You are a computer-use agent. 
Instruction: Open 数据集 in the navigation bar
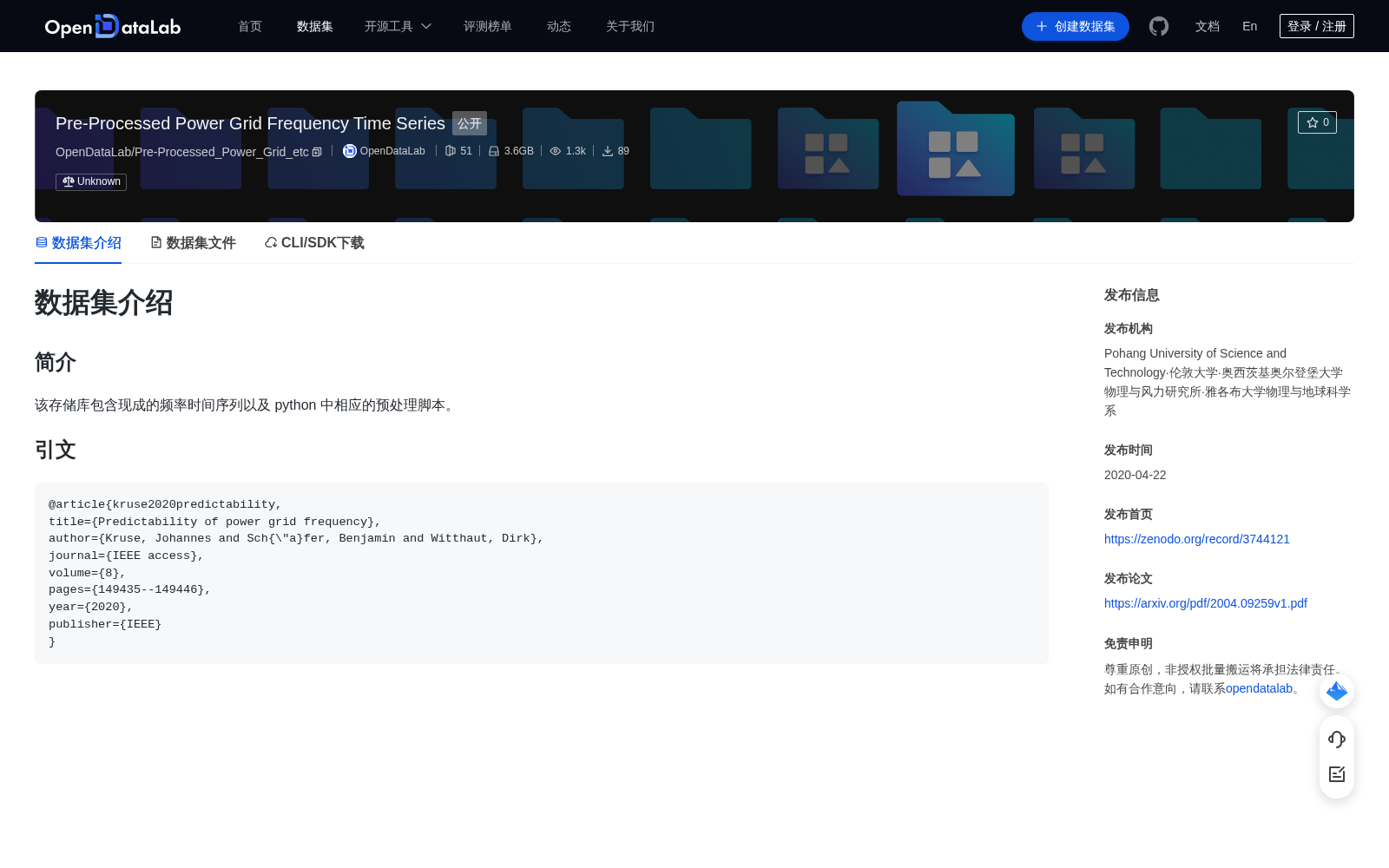[315, 26]
